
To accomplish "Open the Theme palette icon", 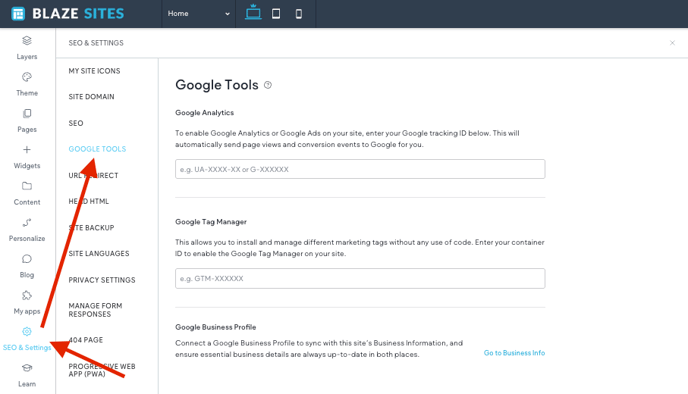I will pyautogui.click(x=27, y=77).
